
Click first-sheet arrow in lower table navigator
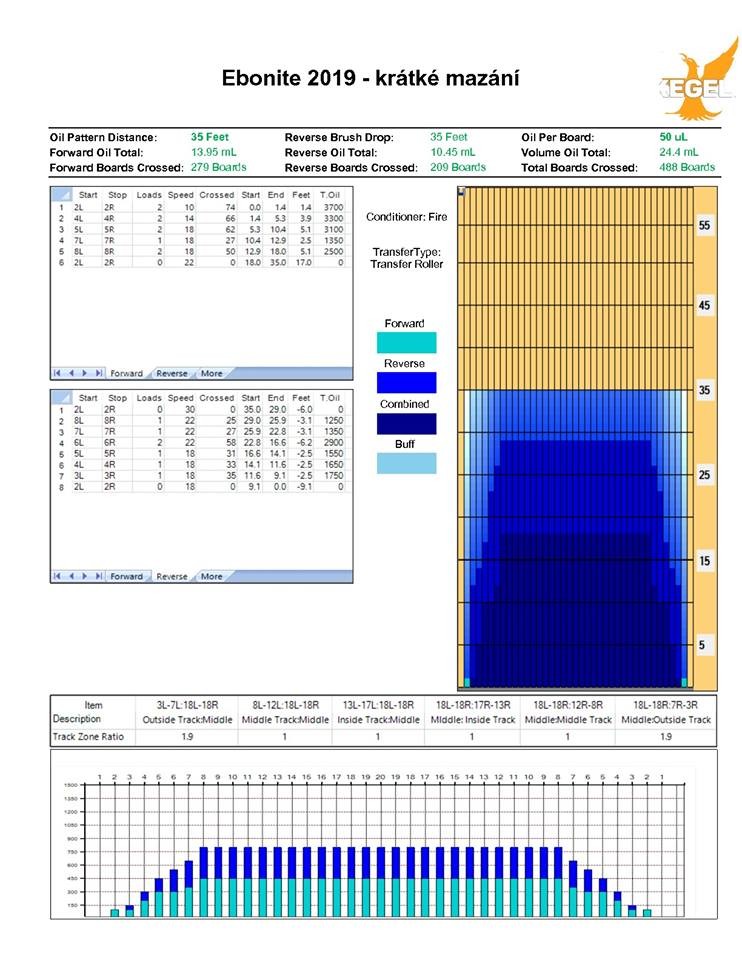pos(57,577)
